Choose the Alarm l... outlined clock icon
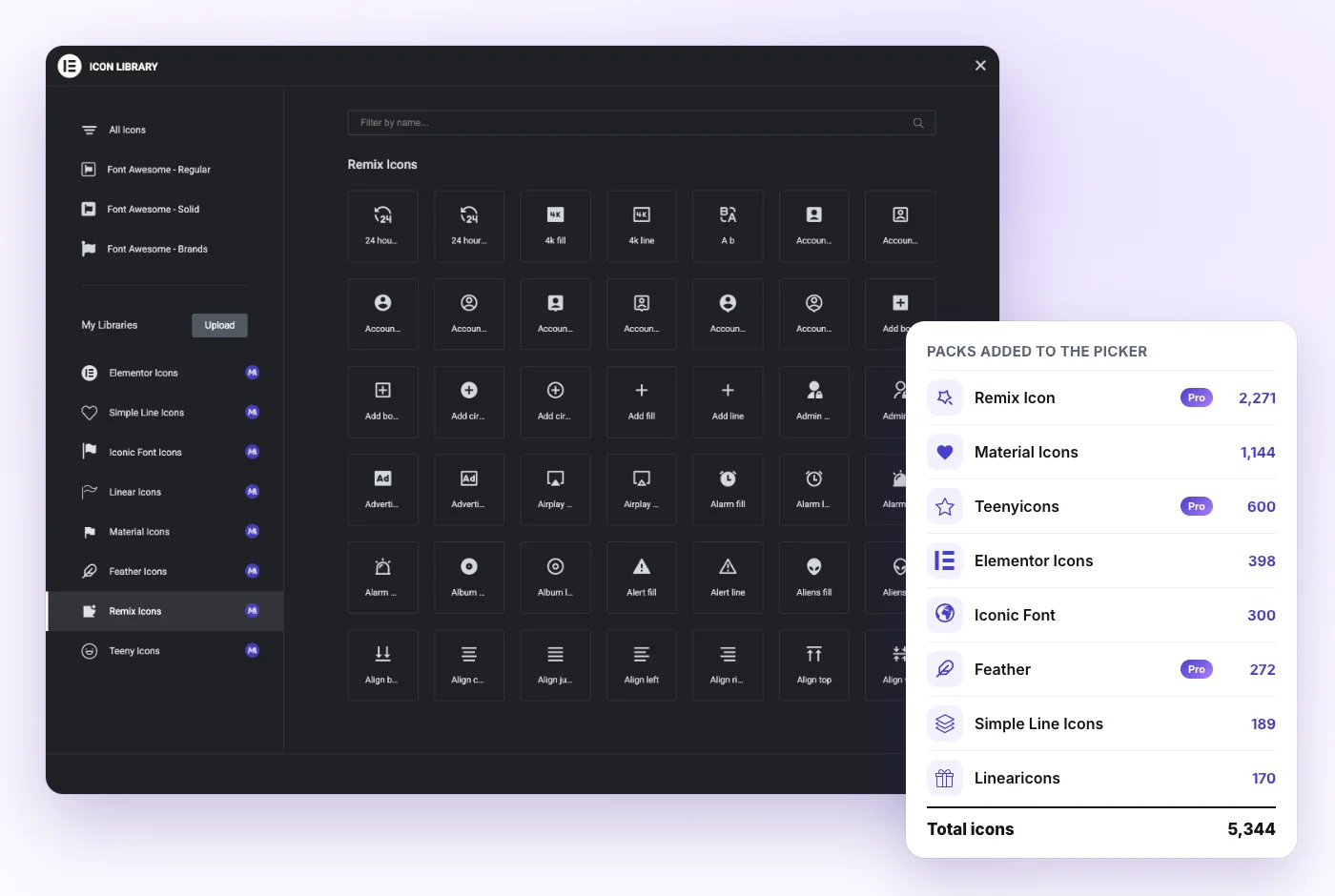This screenshot has width=1335, height=896. pyautogui.click(x=814, y=490)
